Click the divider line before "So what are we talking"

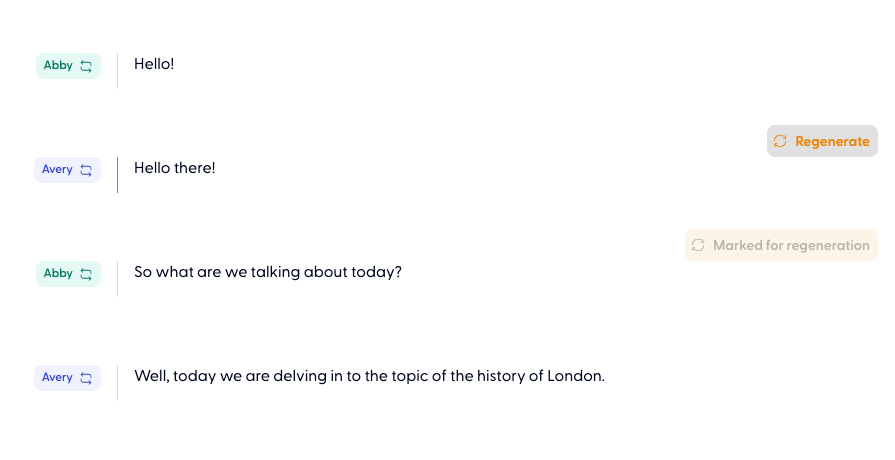[x=117, y=278]
